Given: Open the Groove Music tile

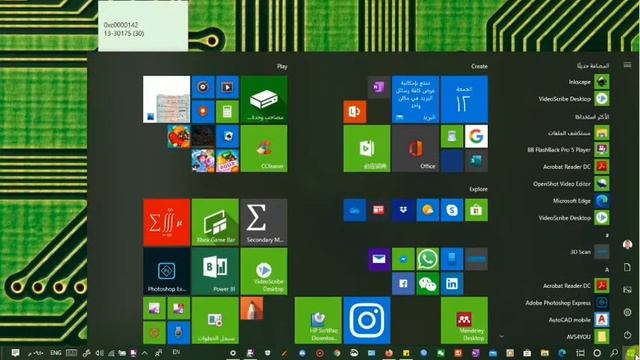Looking at the screenshot, I should point(203,87).
